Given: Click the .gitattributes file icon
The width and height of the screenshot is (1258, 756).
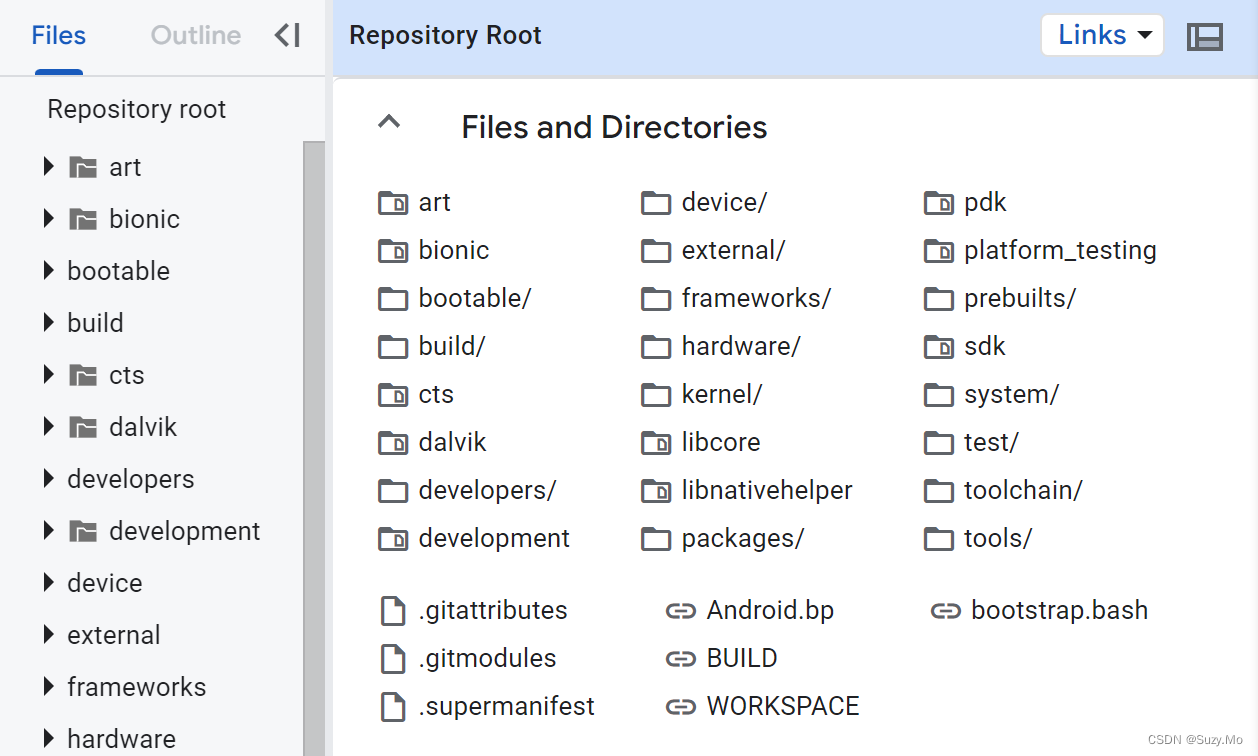Looking at the screenshot, I should point(393,611).
